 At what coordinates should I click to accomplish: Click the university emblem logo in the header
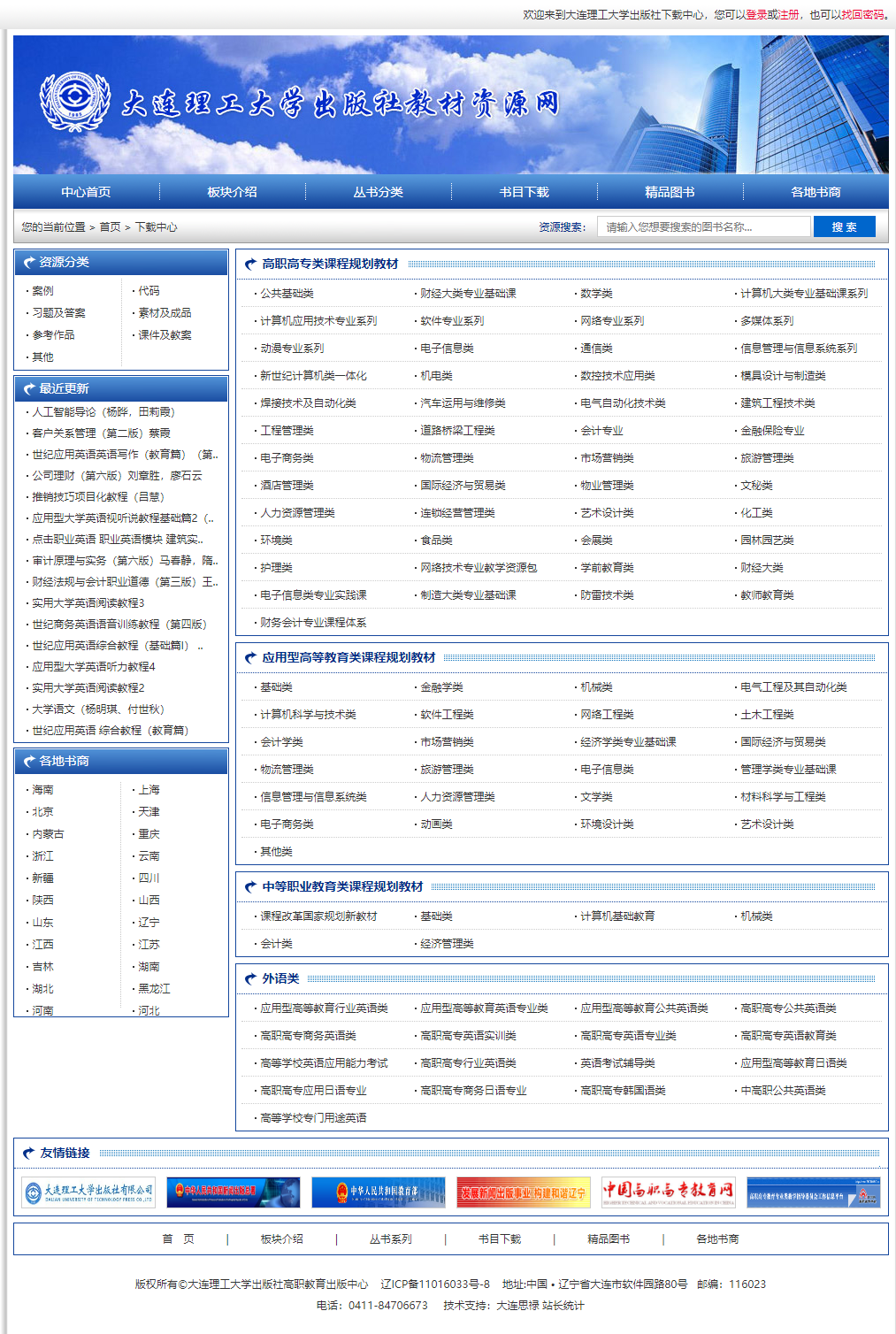pos(75,102)
